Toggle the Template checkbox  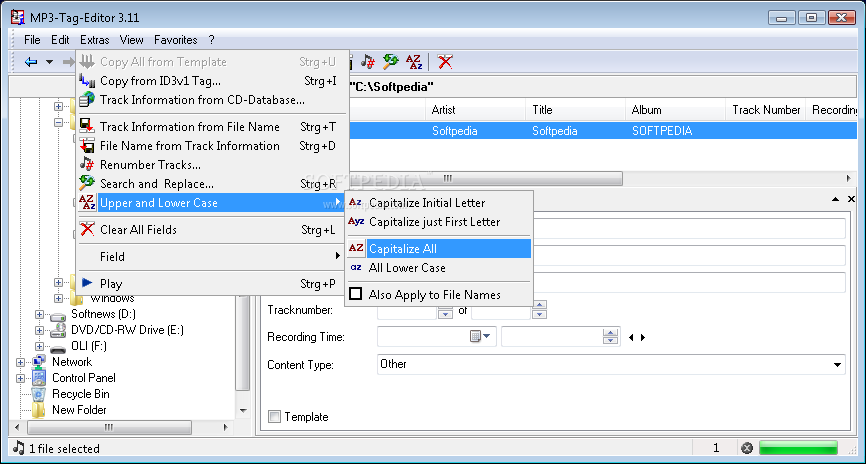click(x=274, y=417)
